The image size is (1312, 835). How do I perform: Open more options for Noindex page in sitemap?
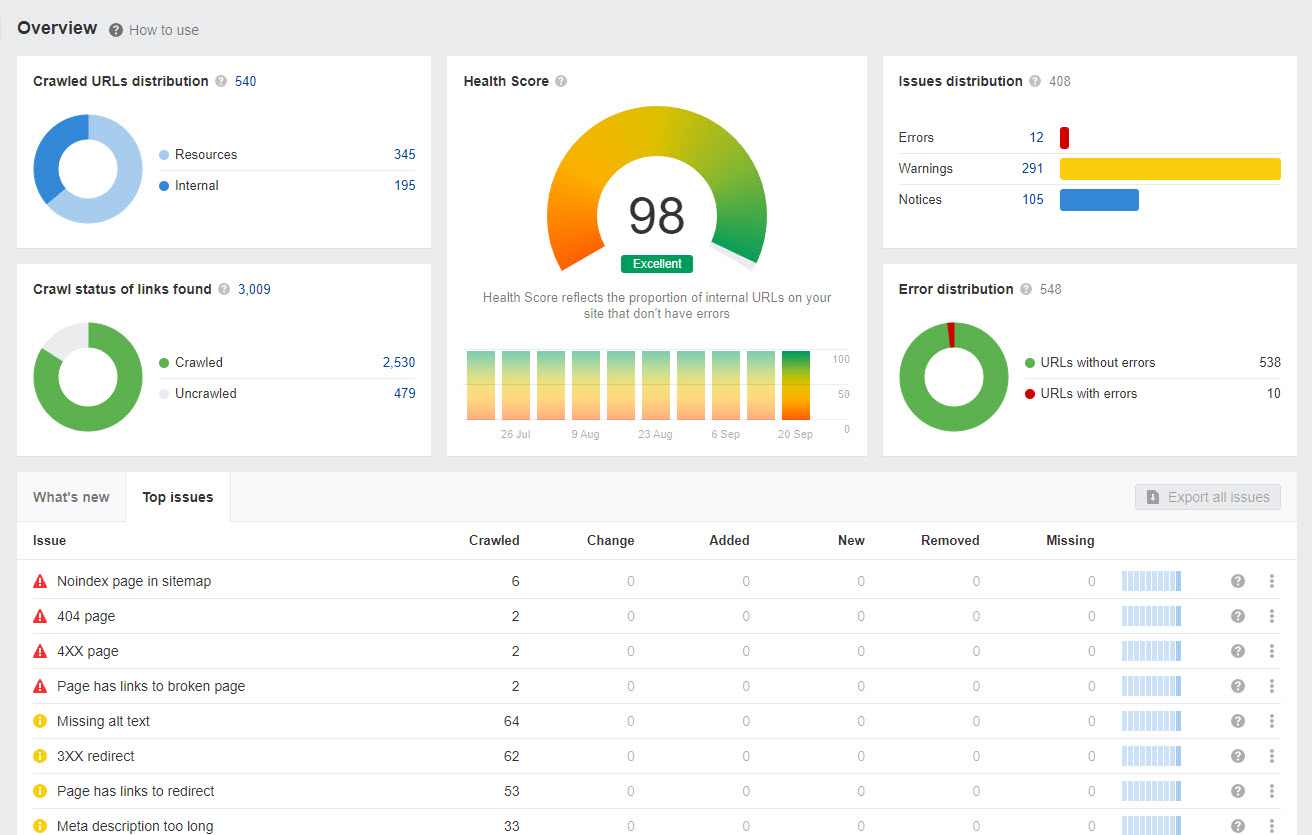pos(1272,581)
